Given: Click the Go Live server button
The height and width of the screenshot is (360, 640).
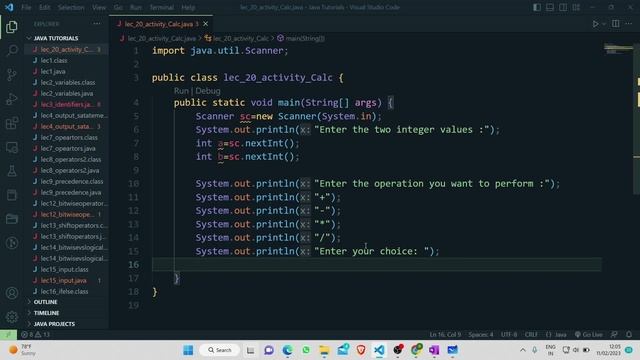Looking at the screenshot, I should (588, 334).
